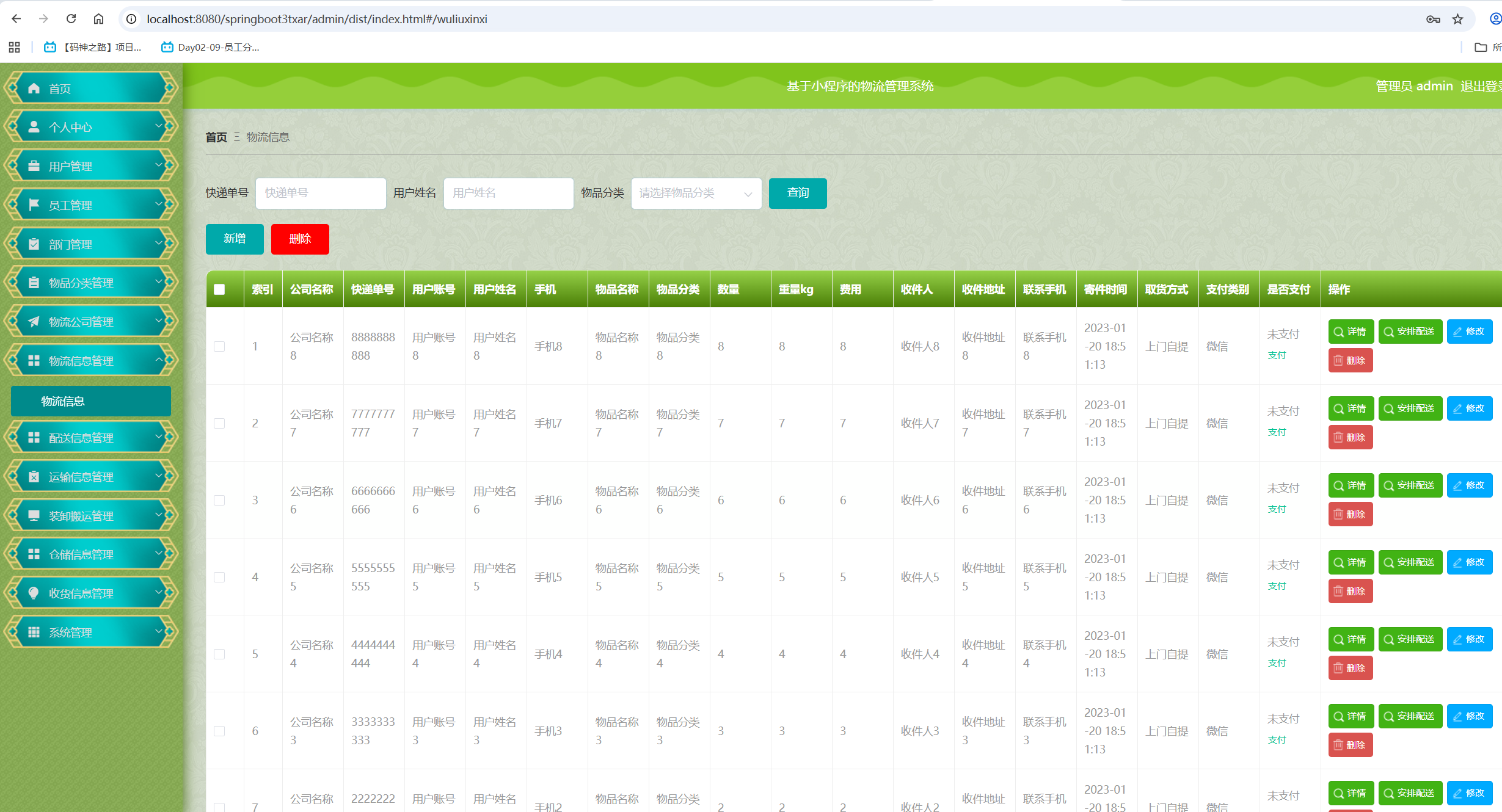Bookmark page with star icon
The image size is (1502, 812).
1458,19
